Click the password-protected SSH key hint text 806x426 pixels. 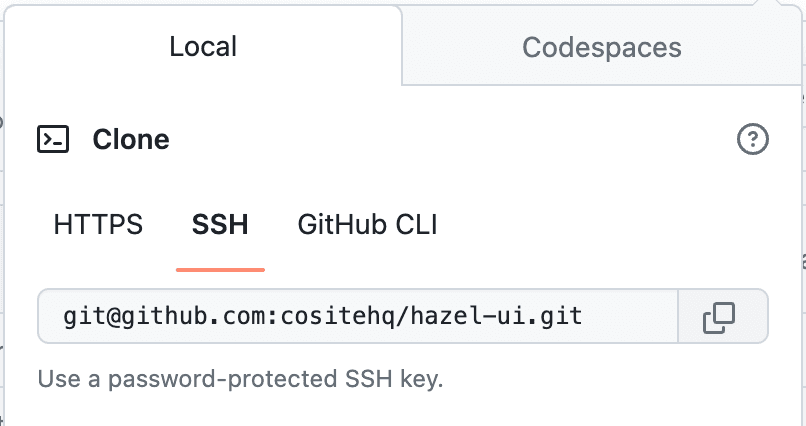pos(240,380)
